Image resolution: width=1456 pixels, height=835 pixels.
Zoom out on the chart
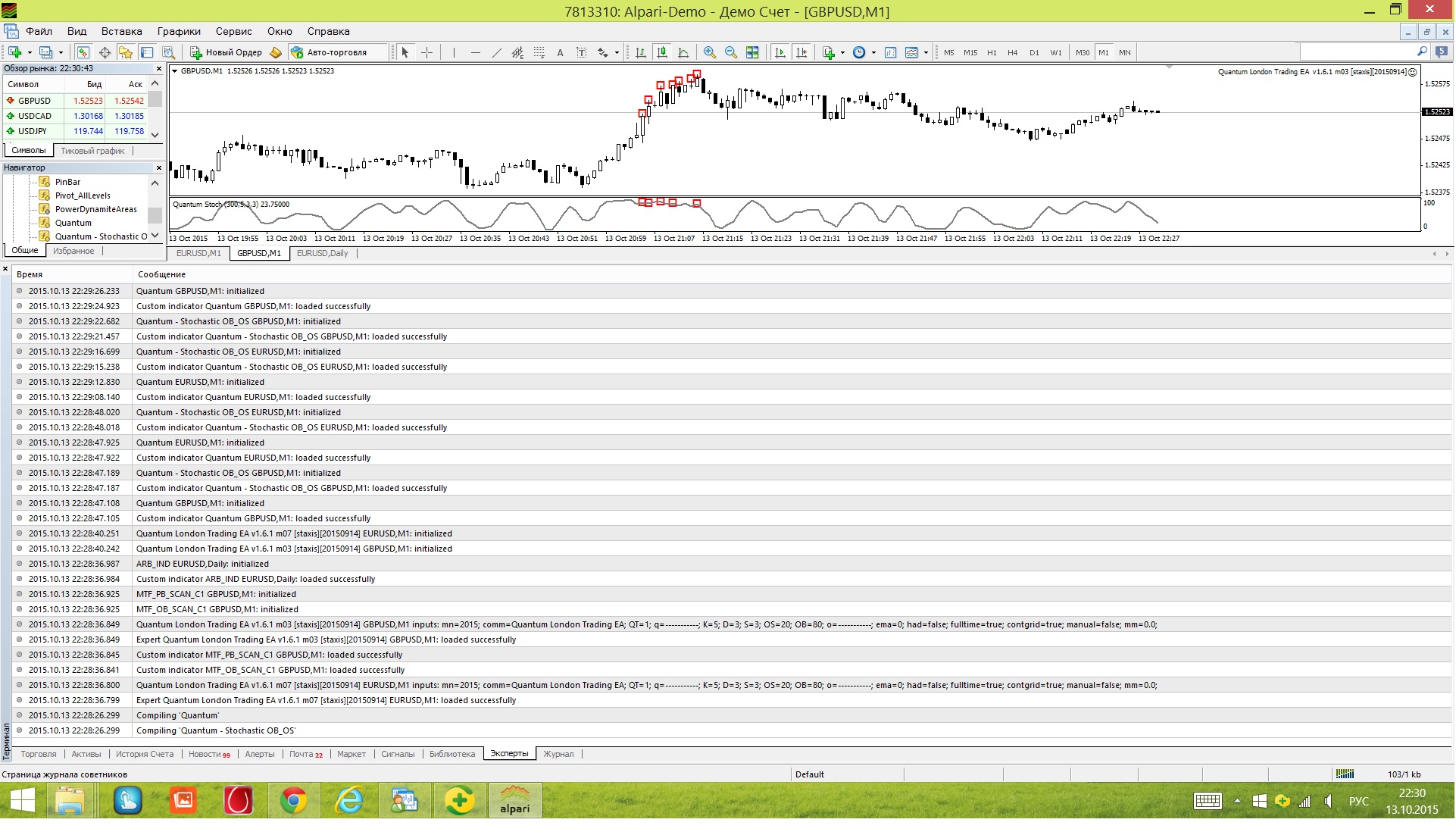[731, 52]
